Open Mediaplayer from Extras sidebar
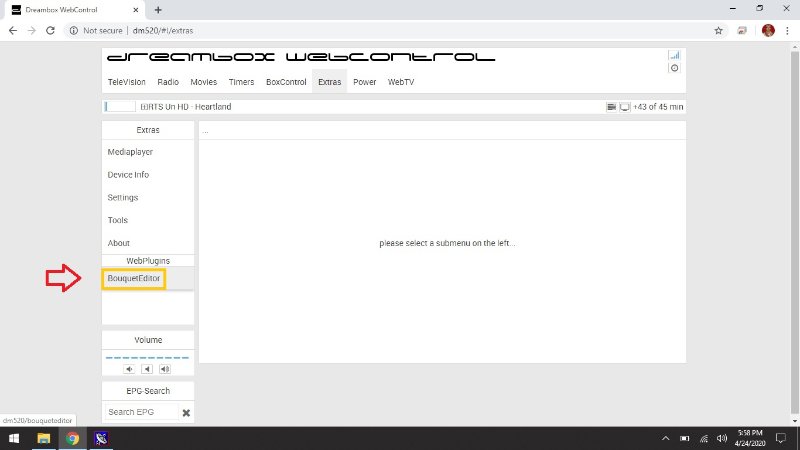The height and width of the screenshot is (450, 800). [x=130, y=152]
